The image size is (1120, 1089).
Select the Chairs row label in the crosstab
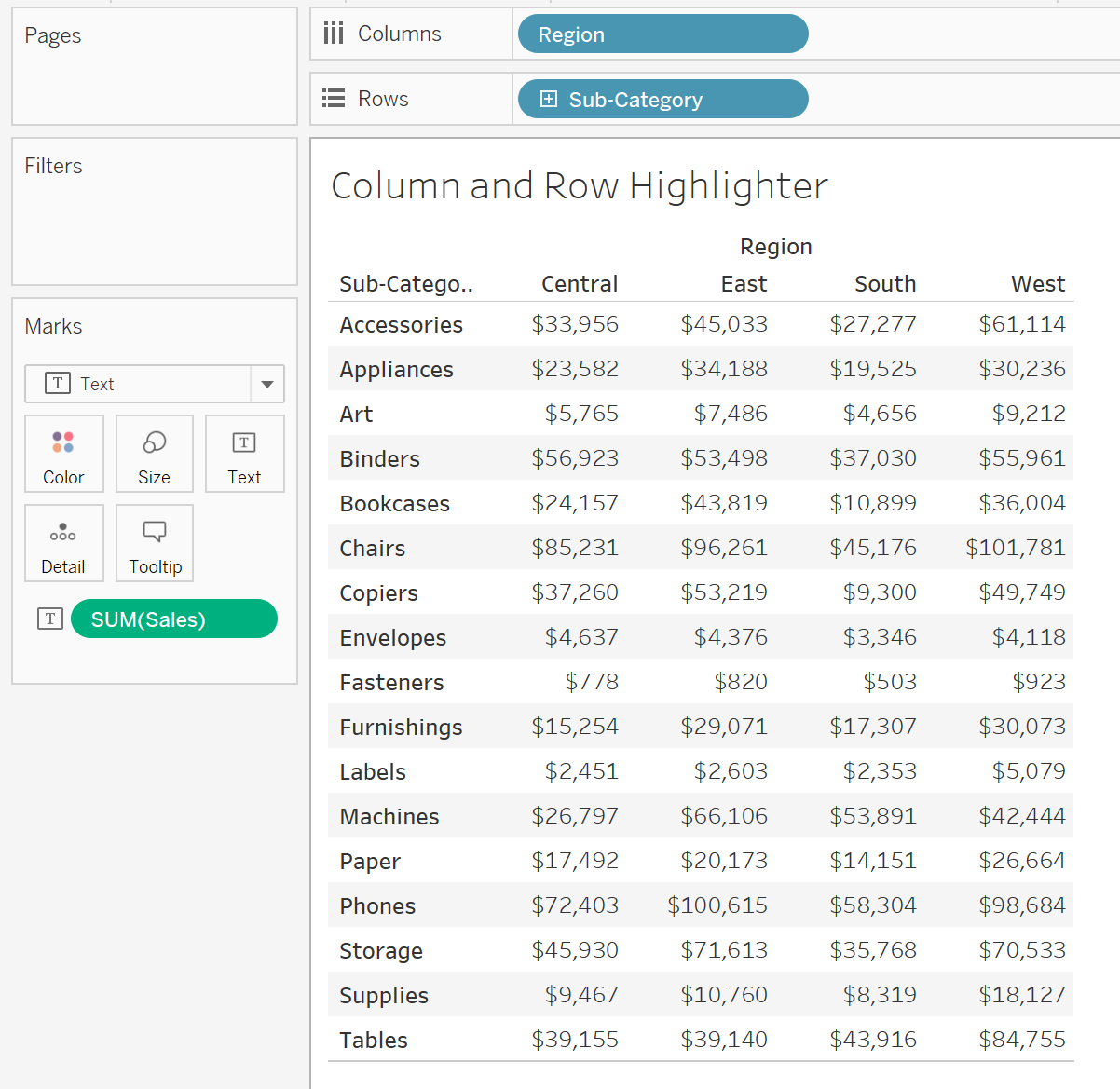pyautogui.click(x=372, y=548)
